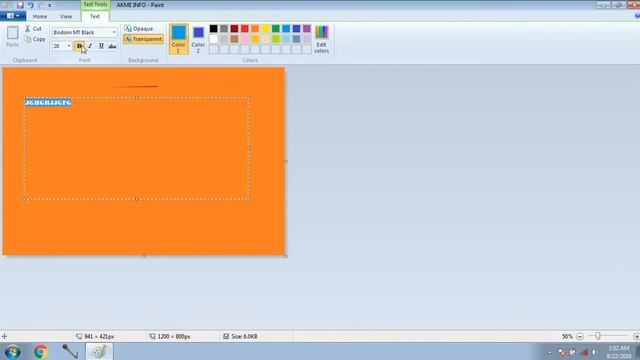Image resolution: width=640 pixels, height=360 pixels.
Task: Pick the lime color swatch
Action: point(276,39)
